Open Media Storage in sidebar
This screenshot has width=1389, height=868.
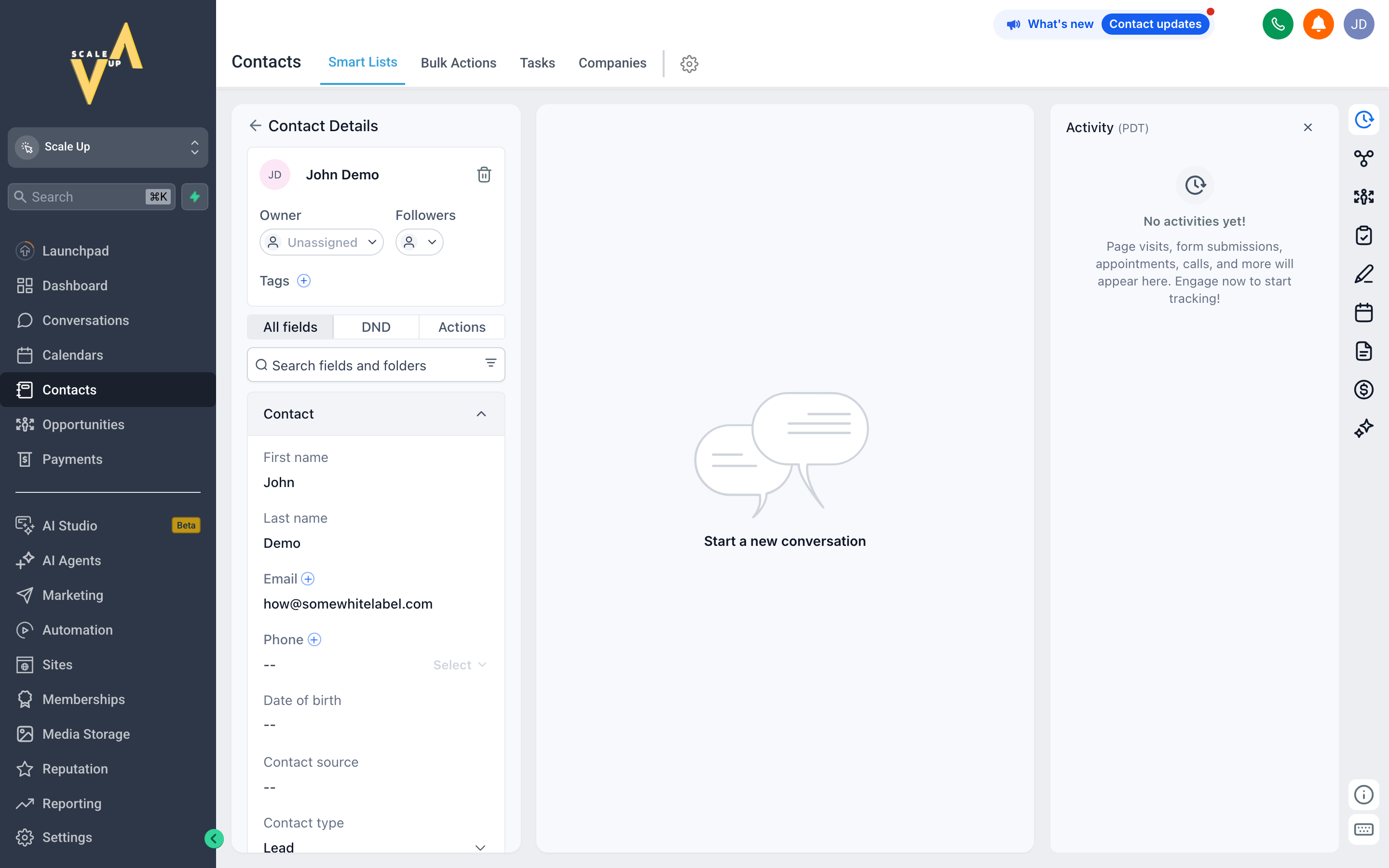(108, 734)
